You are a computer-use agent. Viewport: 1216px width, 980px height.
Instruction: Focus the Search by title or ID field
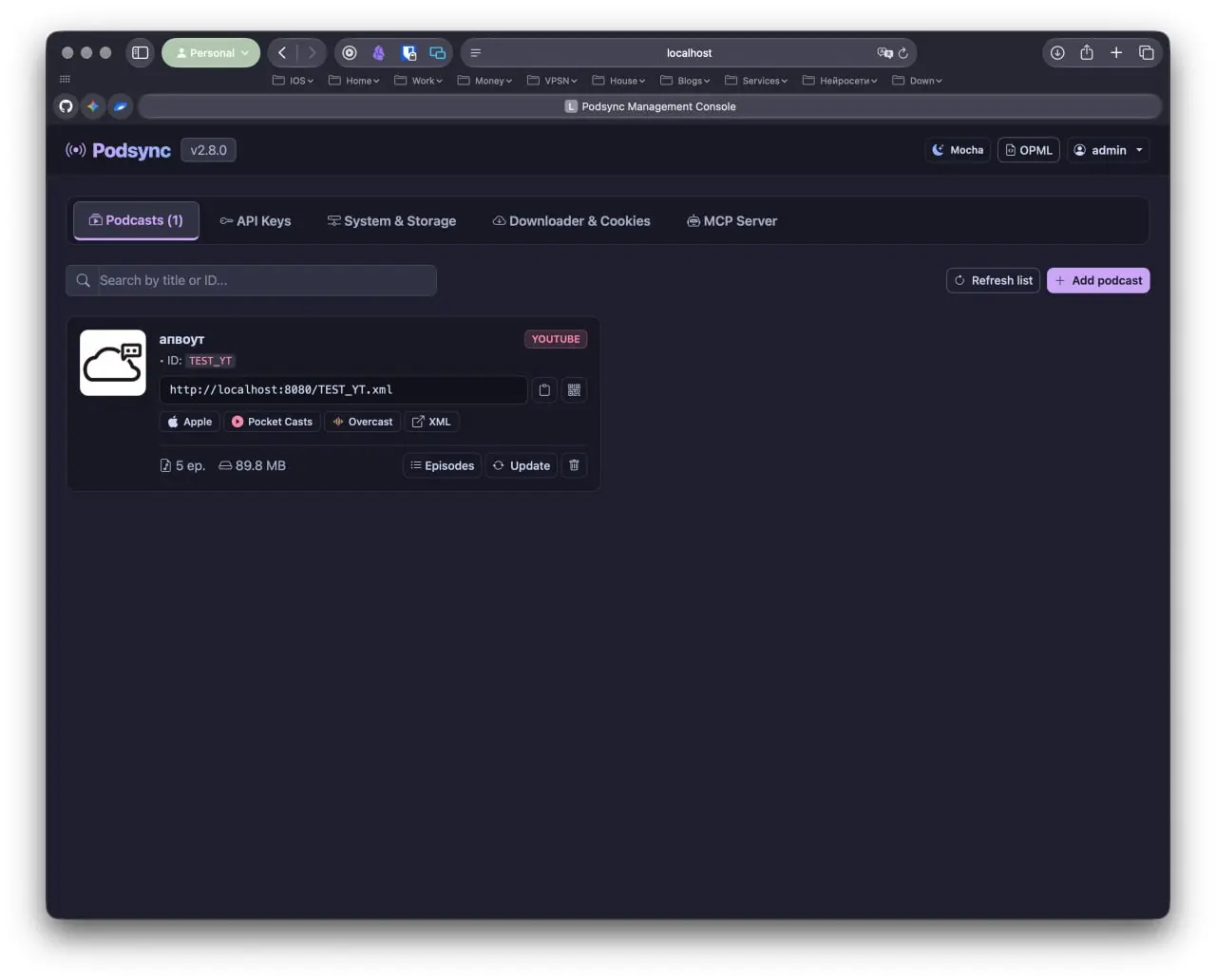251,280
